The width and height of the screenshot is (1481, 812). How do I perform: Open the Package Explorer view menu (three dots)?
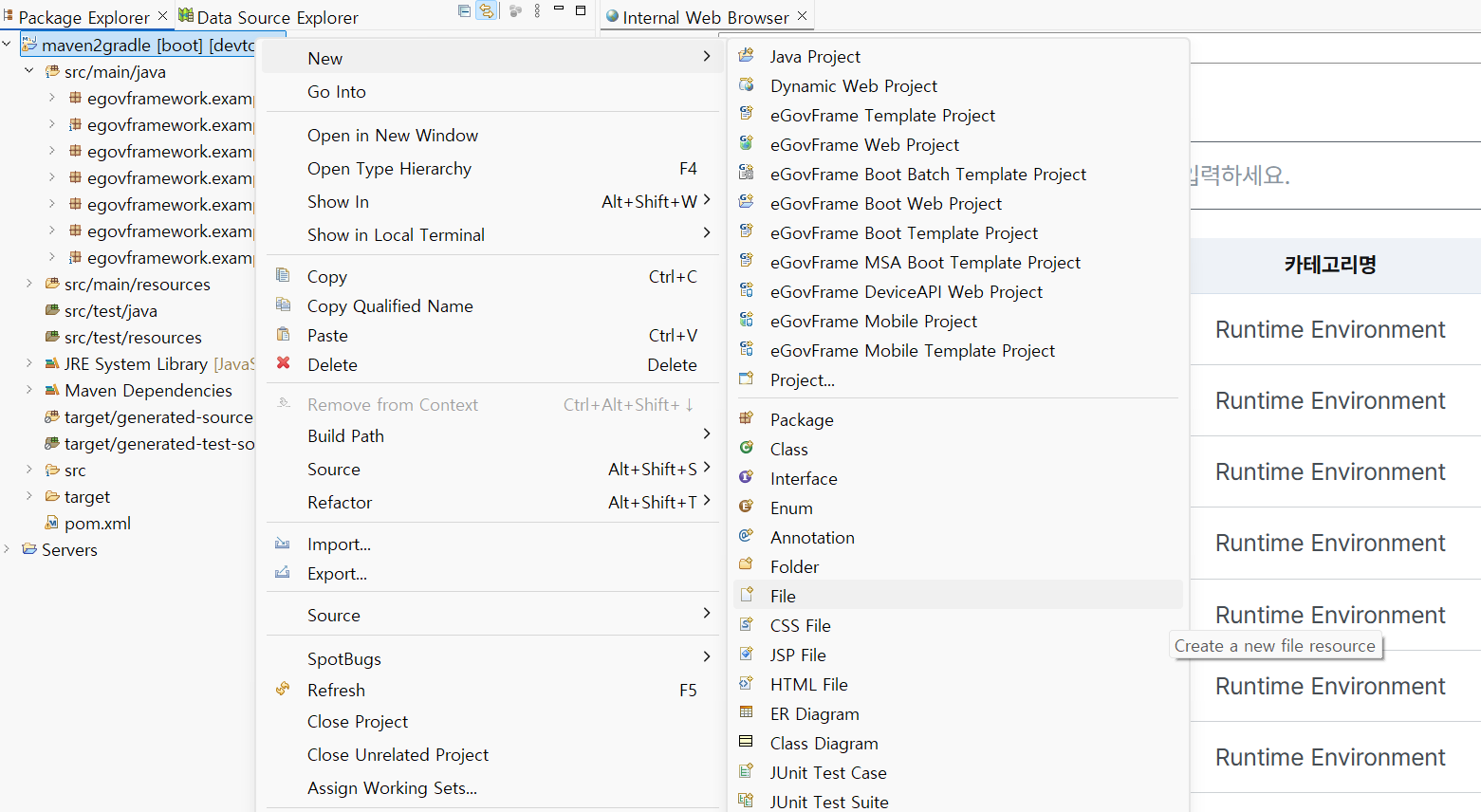coord(537,11)
